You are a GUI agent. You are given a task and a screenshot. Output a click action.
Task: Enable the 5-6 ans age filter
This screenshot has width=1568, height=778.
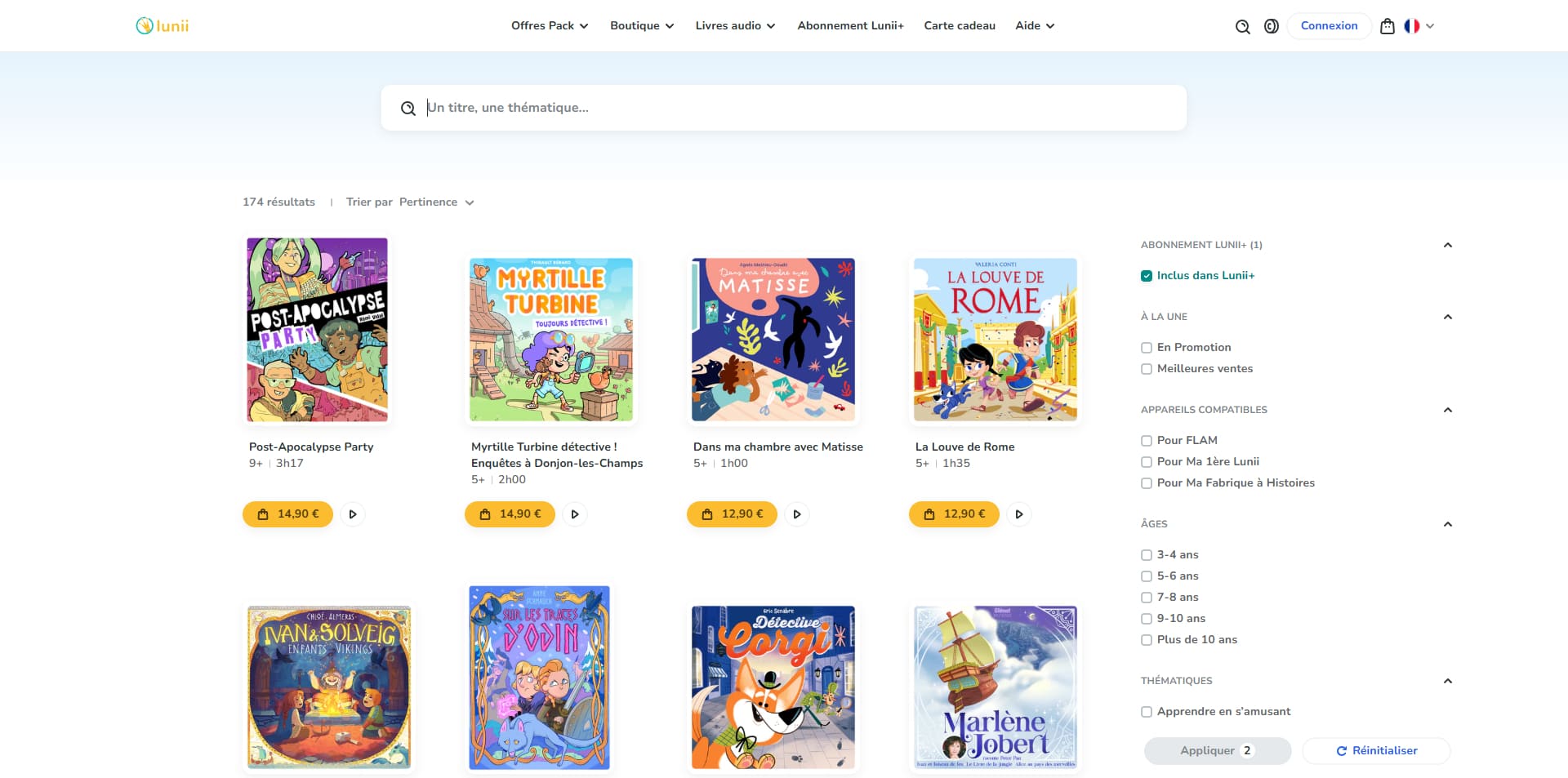coord(1147,576)
